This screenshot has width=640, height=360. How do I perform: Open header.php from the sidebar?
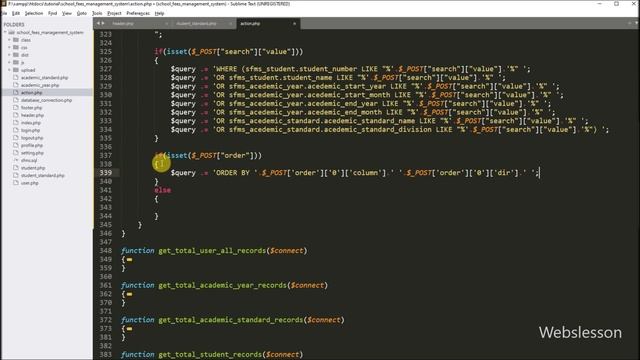click(x=32, y=115)
